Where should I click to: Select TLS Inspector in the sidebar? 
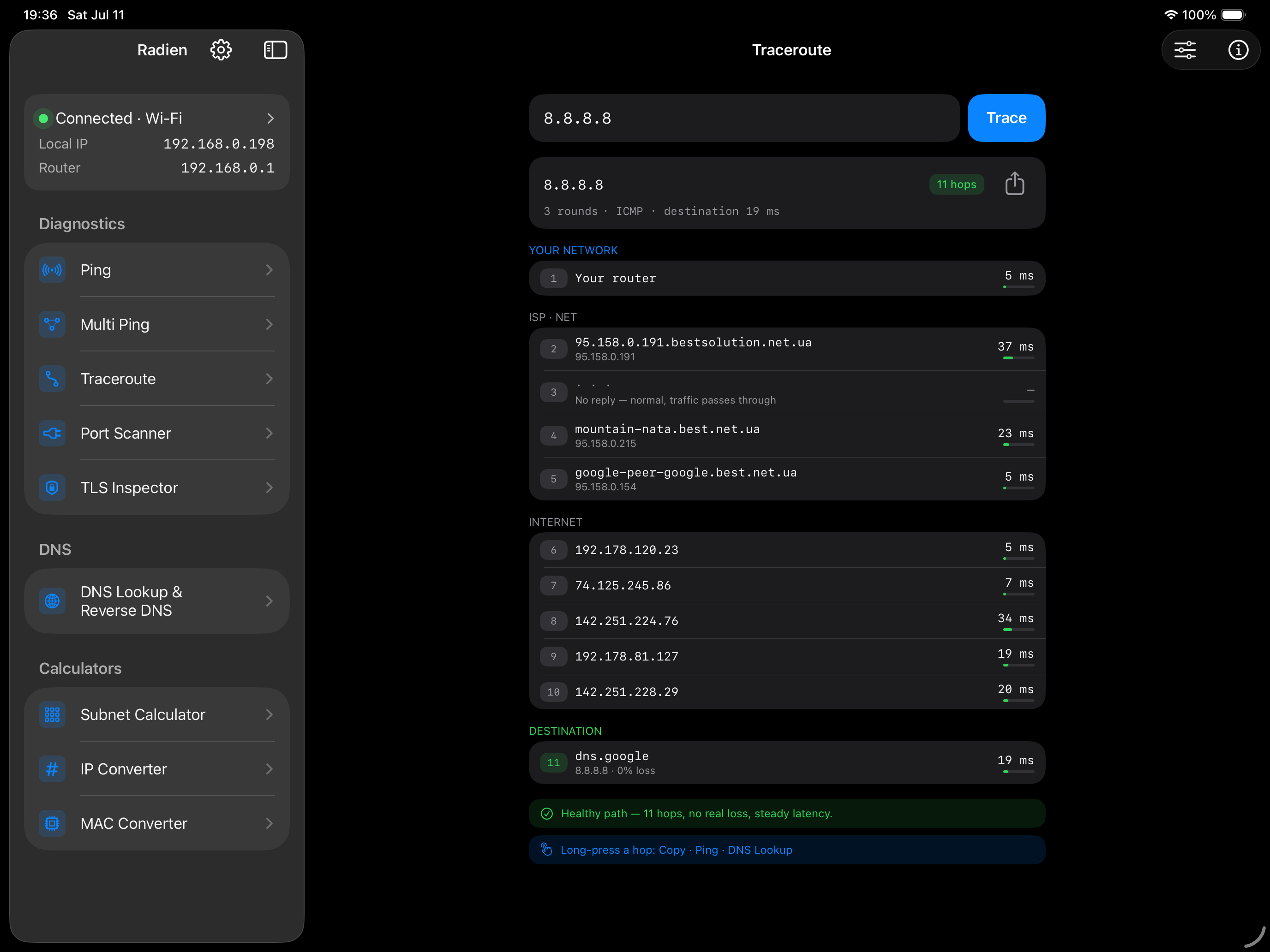[157, 488]
